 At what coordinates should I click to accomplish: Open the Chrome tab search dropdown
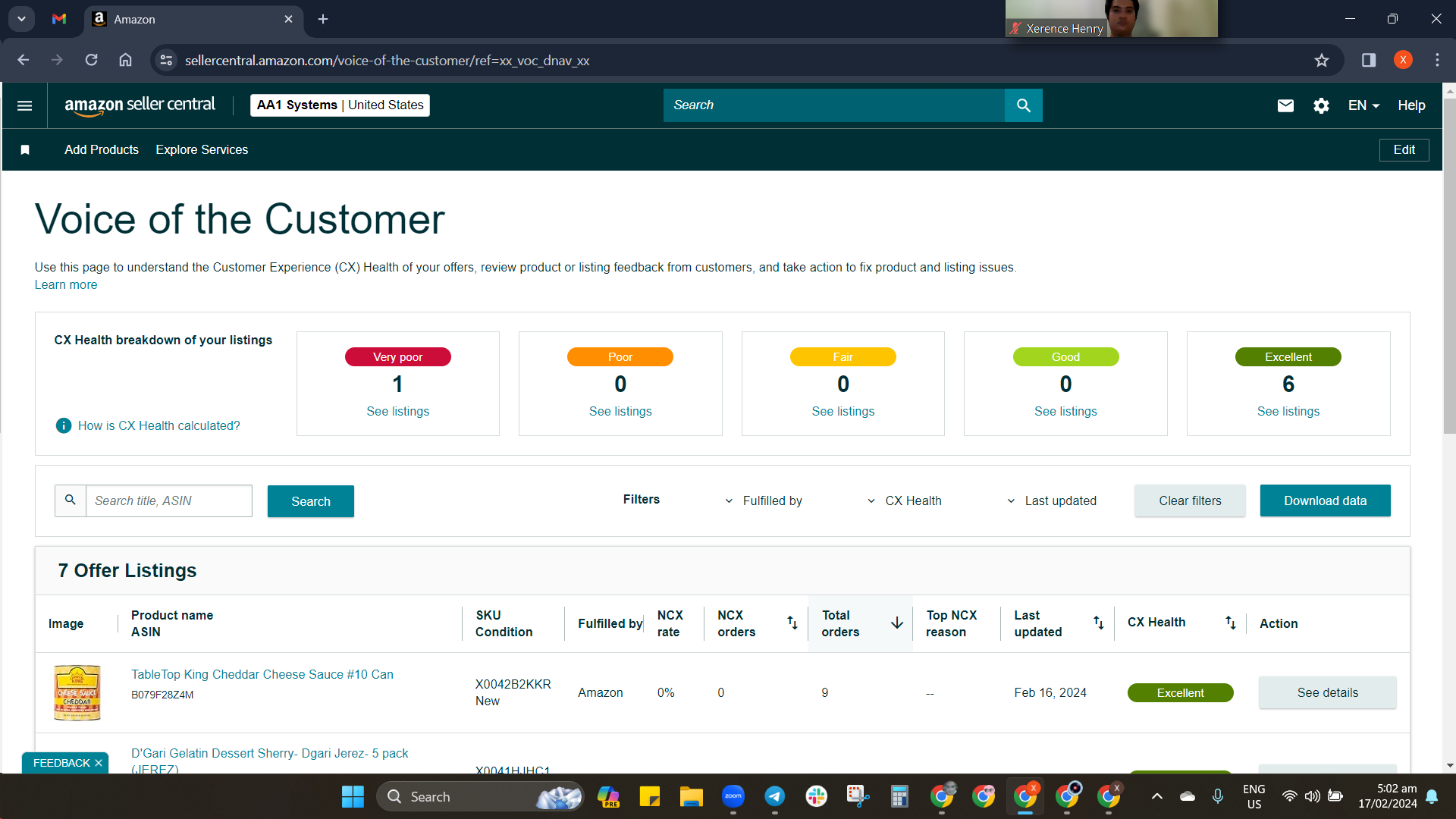coord(21,19)
